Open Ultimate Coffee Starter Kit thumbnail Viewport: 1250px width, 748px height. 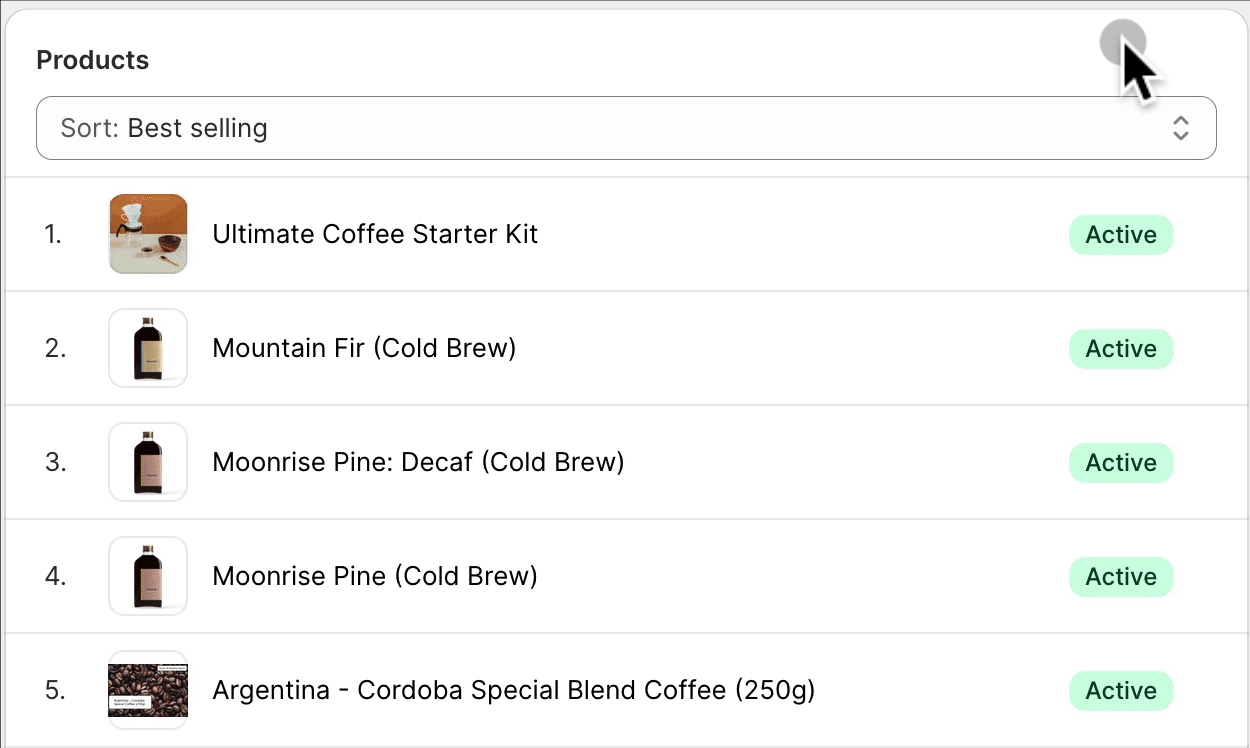point(148,234)
